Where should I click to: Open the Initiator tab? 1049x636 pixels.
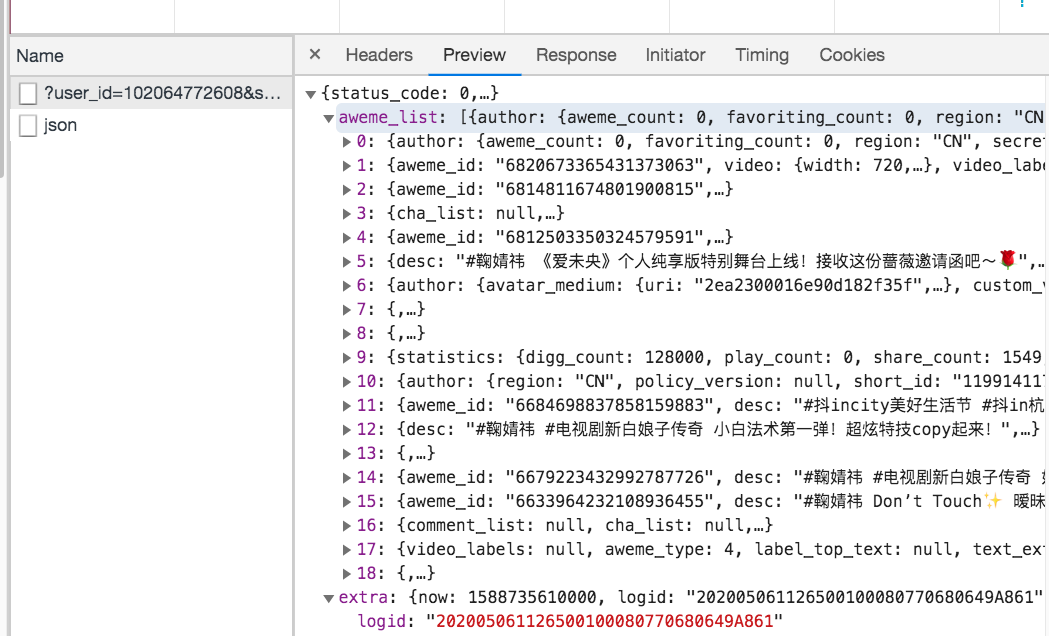point(675,55)
